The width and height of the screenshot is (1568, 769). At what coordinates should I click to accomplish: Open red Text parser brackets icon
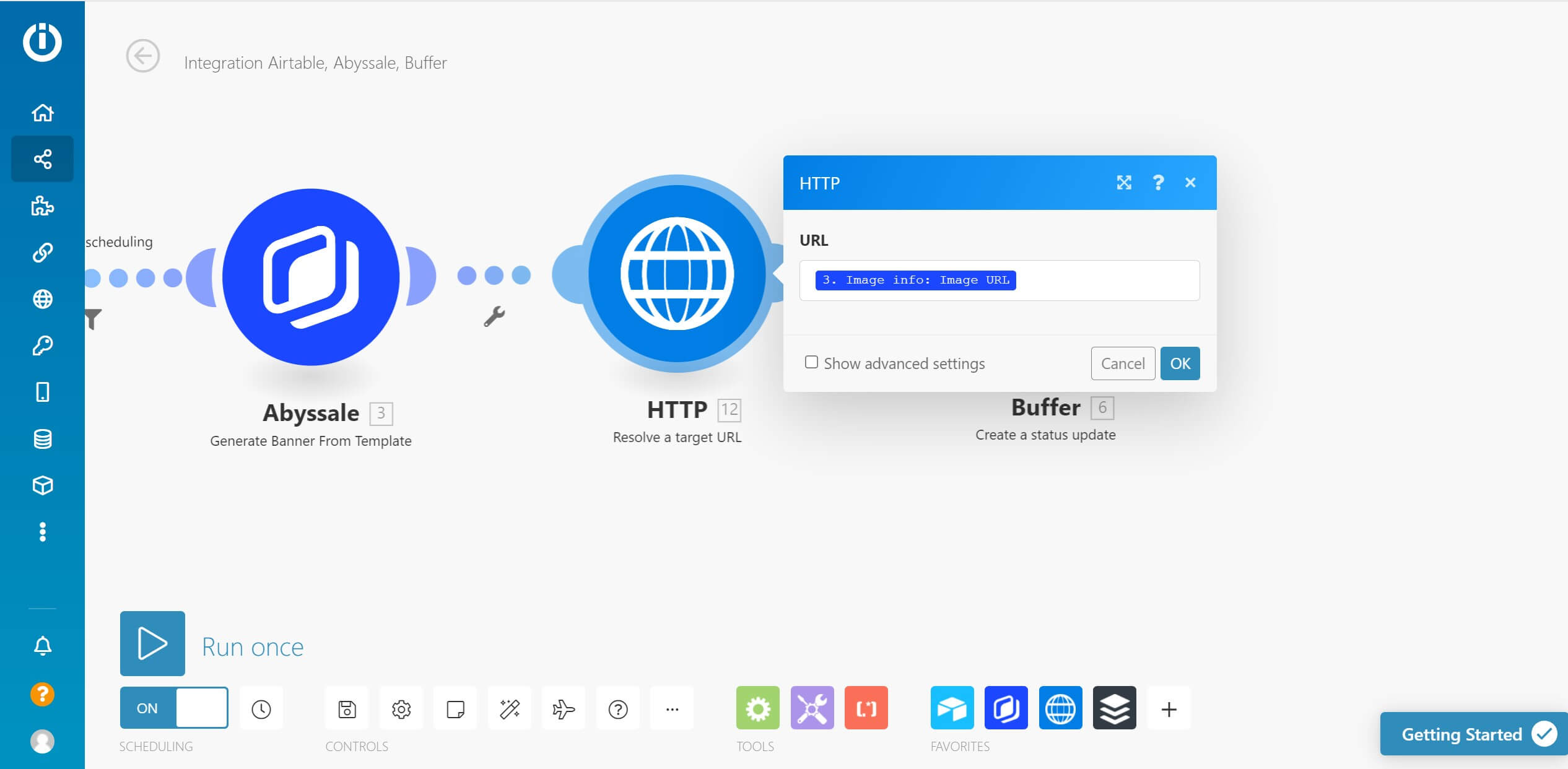pos(866,708)
